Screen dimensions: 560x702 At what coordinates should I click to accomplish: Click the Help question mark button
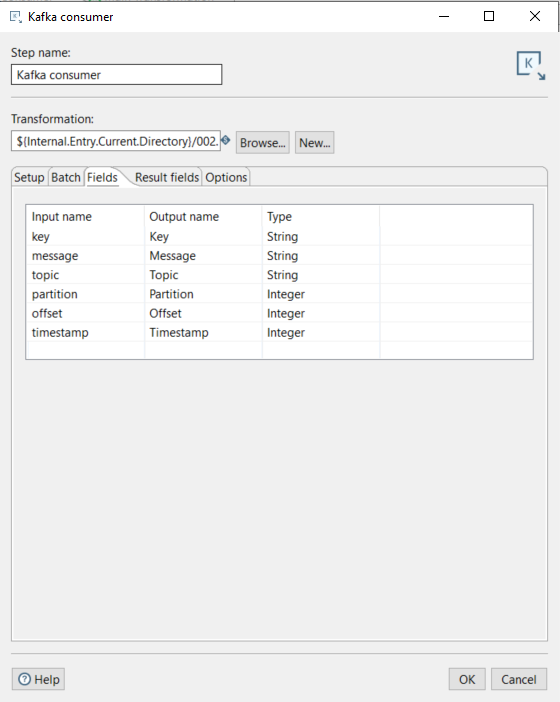click(x=38, y=679)
